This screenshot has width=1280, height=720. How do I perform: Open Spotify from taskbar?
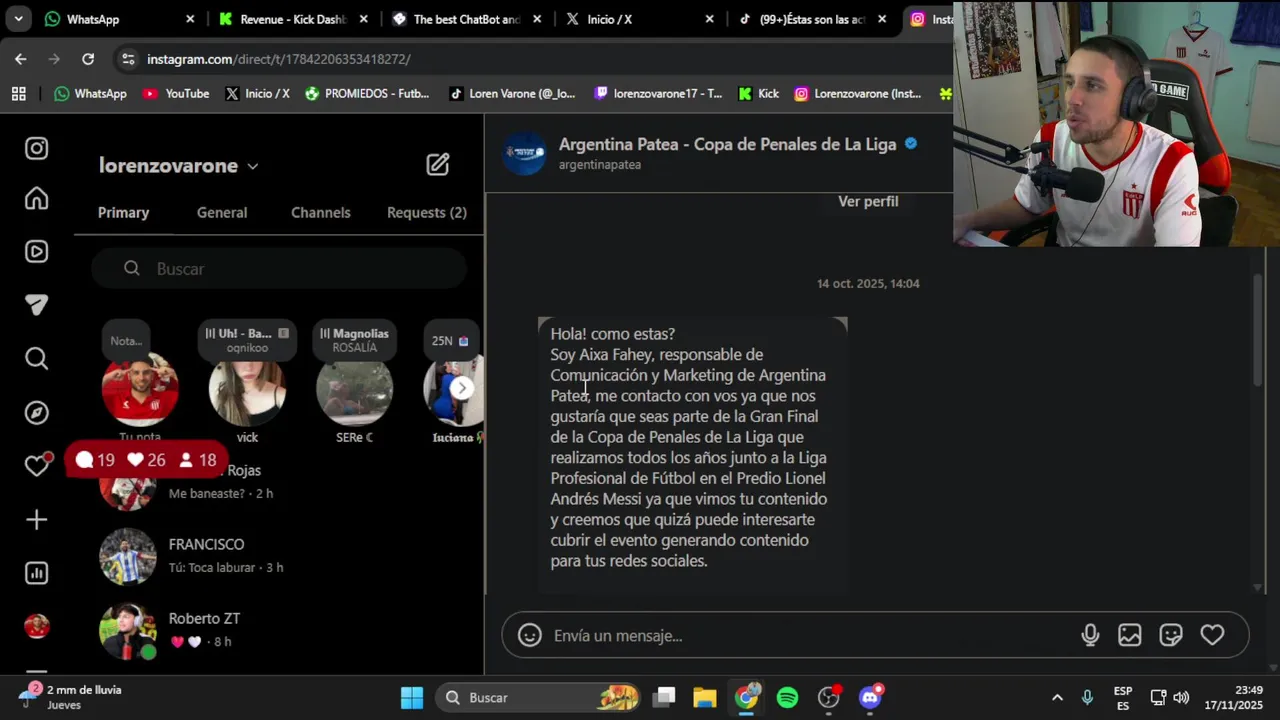coord(788,698)
